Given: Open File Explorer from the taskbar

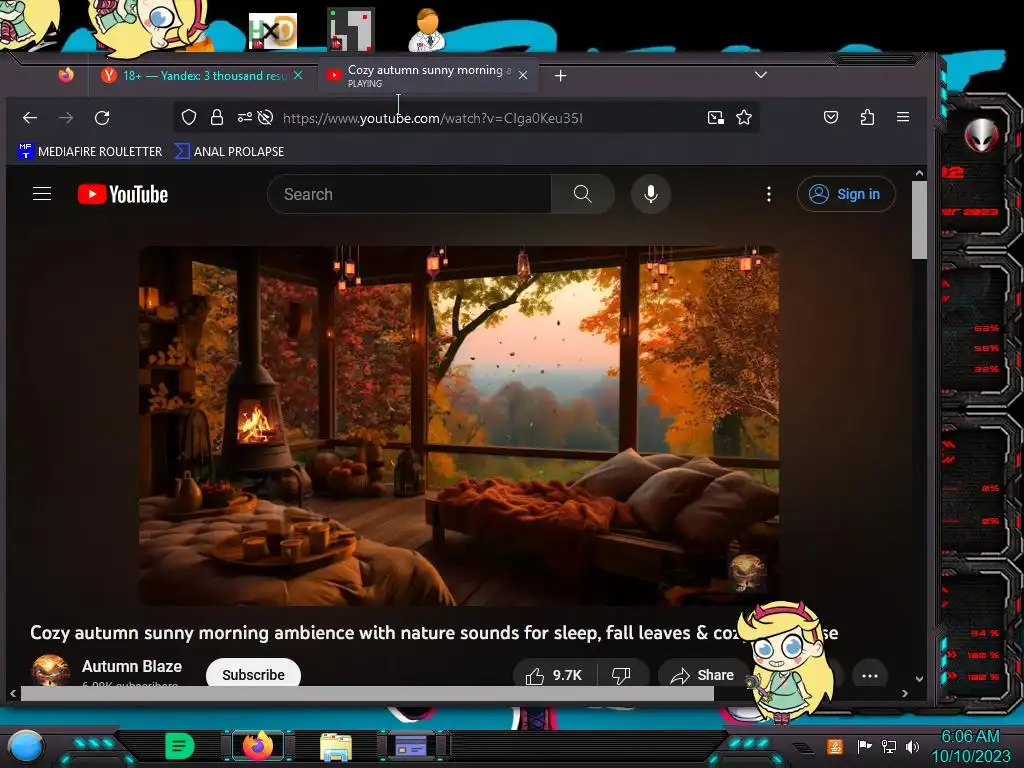Looking at the screenshot, I should pyautogui.click(x=336, y=747).
